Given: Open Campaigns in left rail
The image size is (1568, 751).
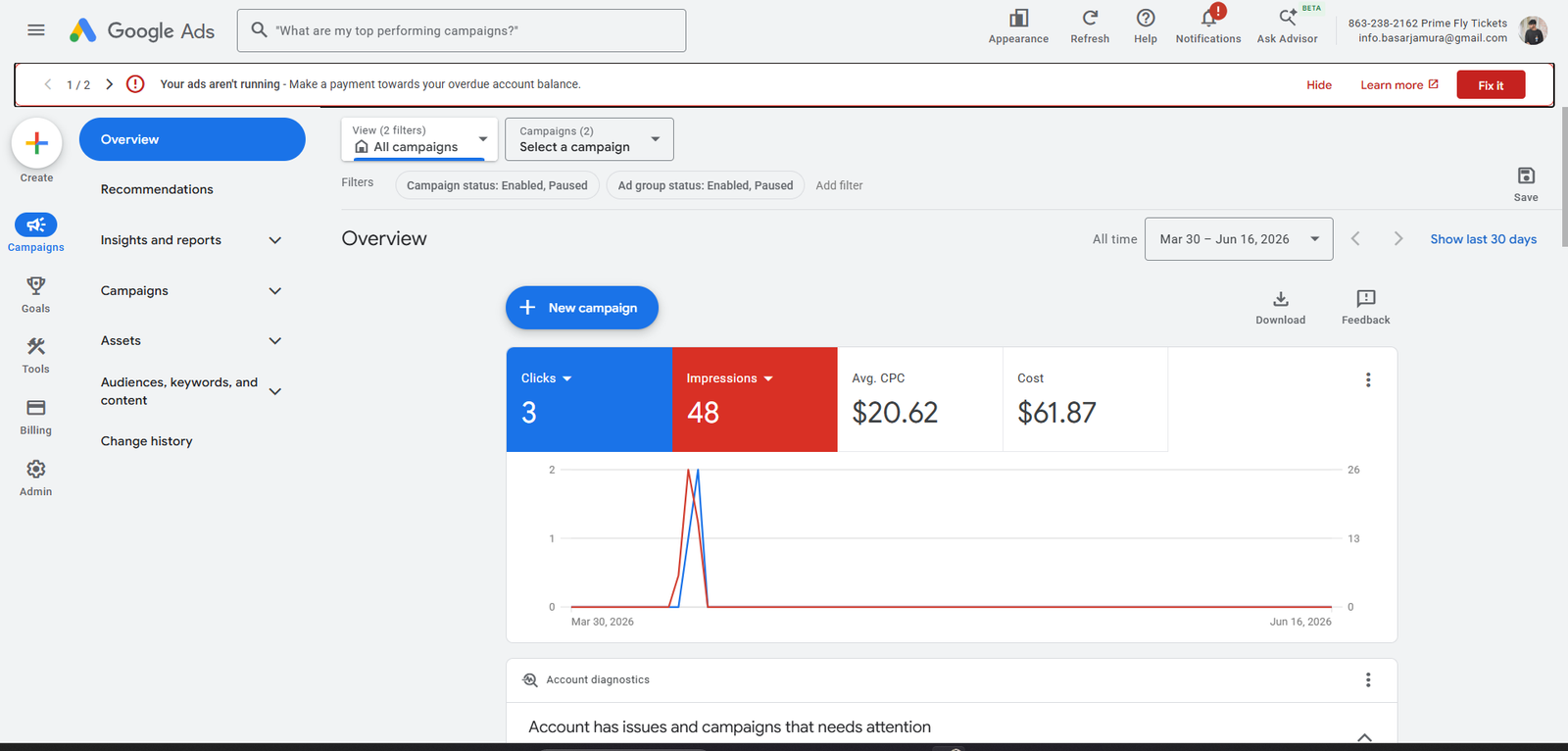Looking at the screenshot, I should point(36,233).
